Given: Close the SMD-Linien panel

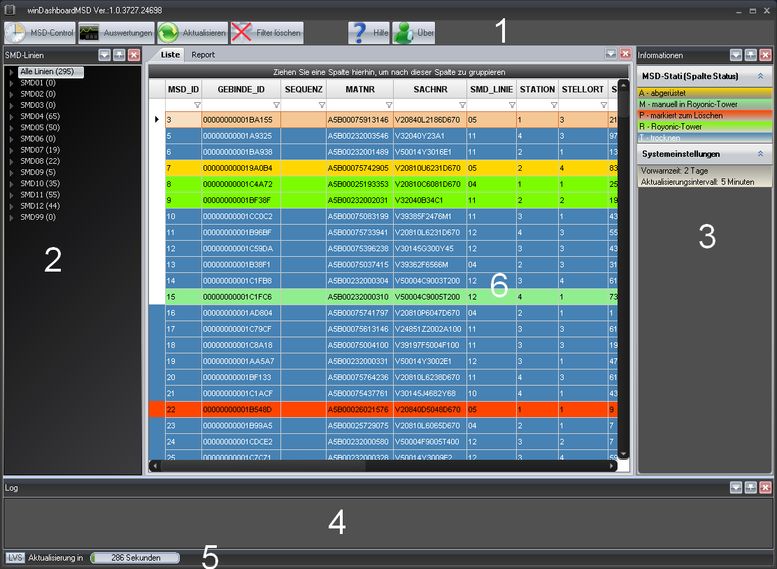Looking at the screenshot, I should point(134,55).
